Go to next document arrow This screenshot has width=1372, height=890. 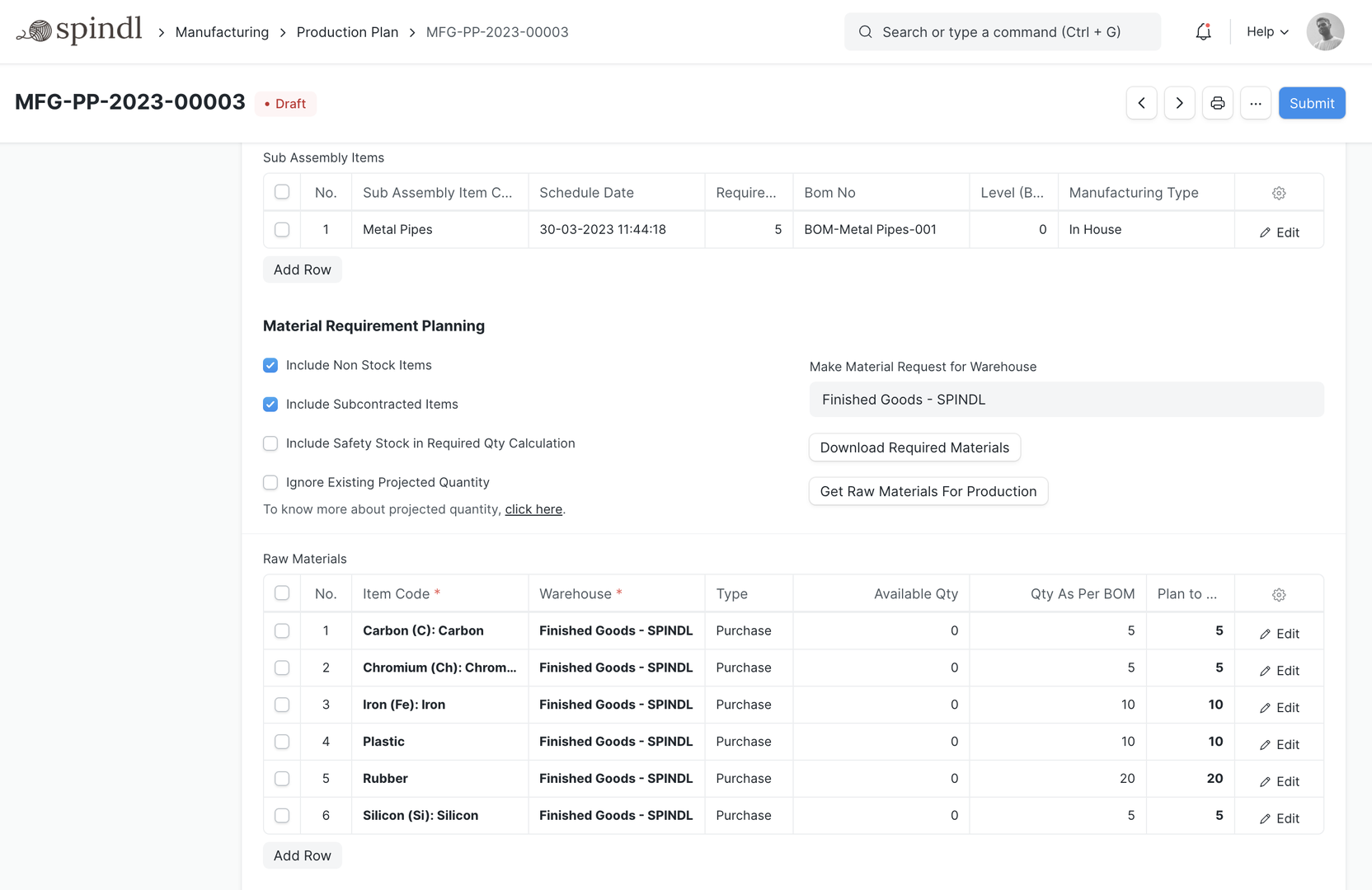(1179, 103)
